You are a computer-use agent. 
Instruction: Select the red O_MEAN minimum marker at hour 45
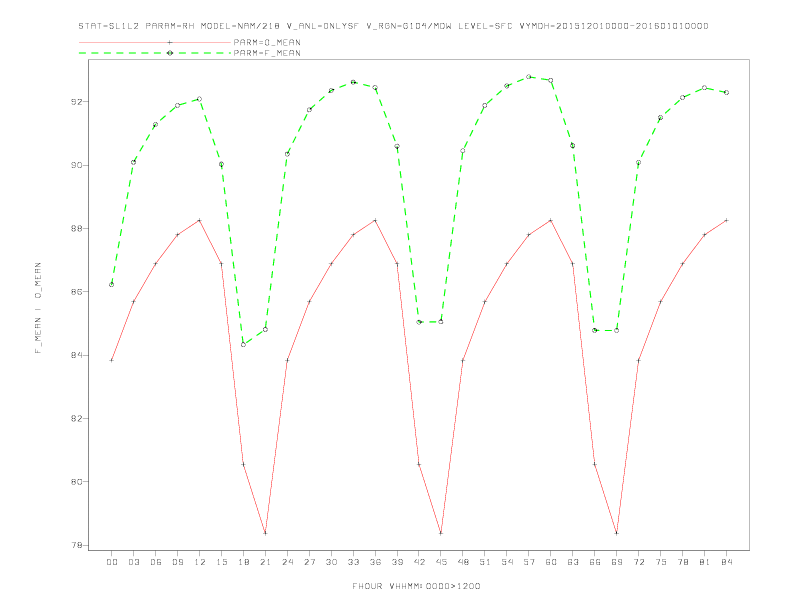click(441, 533)
